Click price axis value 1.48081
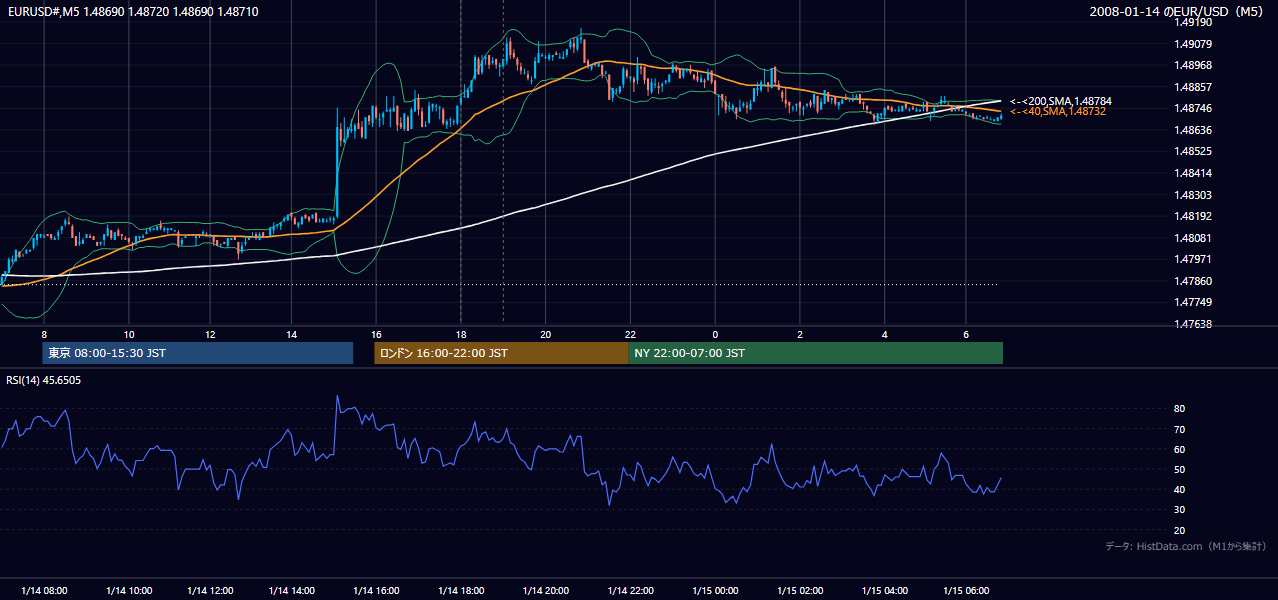 tap(1194, 238)
